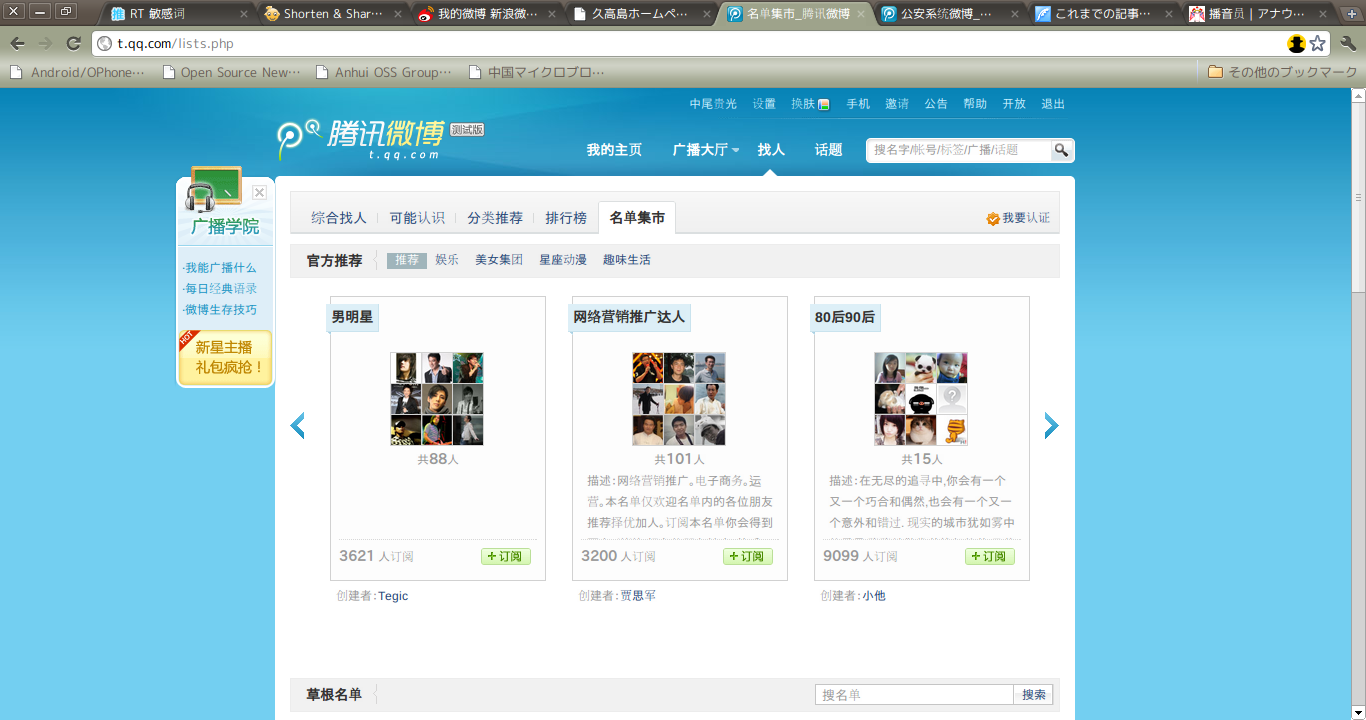Filter official lists by 美女集团
The width and height of the screenshot is (1366, 720).
(x=499, y=260)
